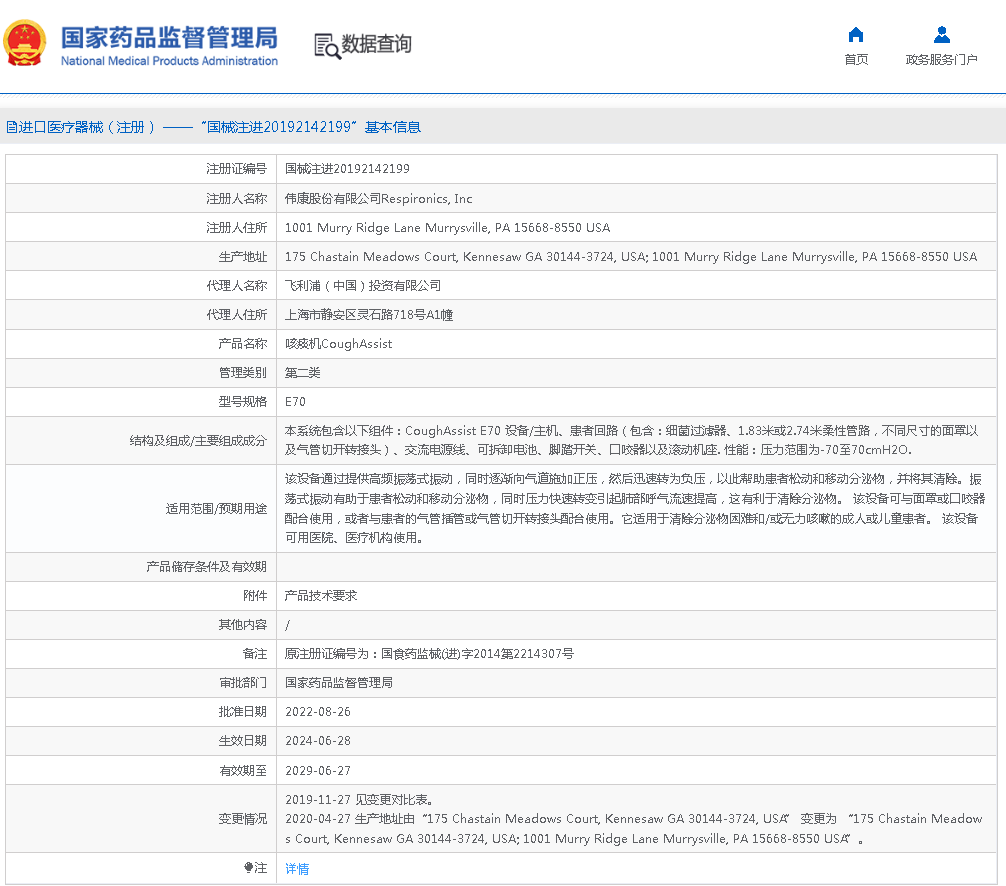Image resolution: width=1006 pixels, height=886 pixels.
Task: Click the 产品技术要求 attachment text
Action: (x=320, y=595)
